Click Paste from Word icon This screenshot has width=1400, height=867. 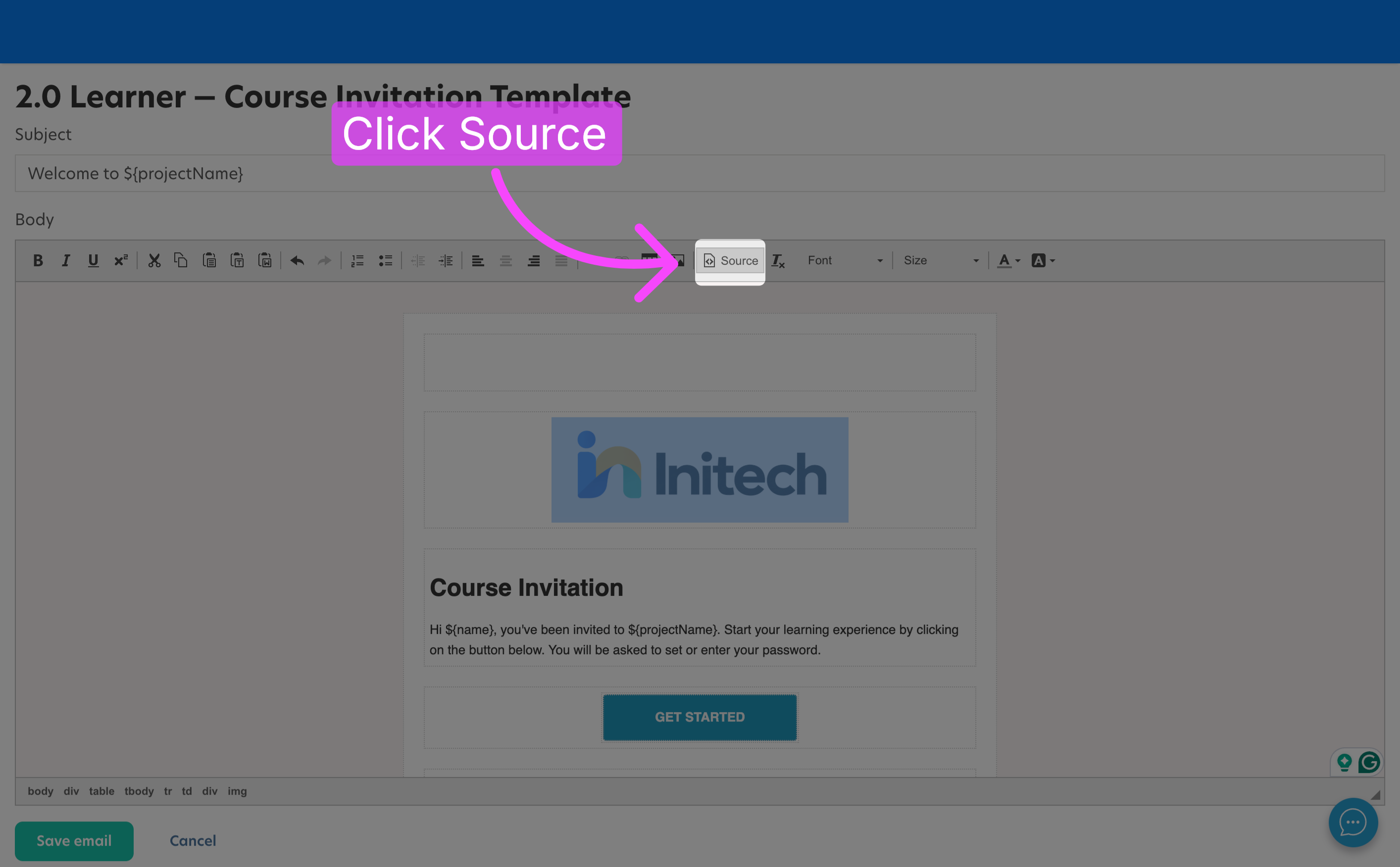(x=265, y=261)
